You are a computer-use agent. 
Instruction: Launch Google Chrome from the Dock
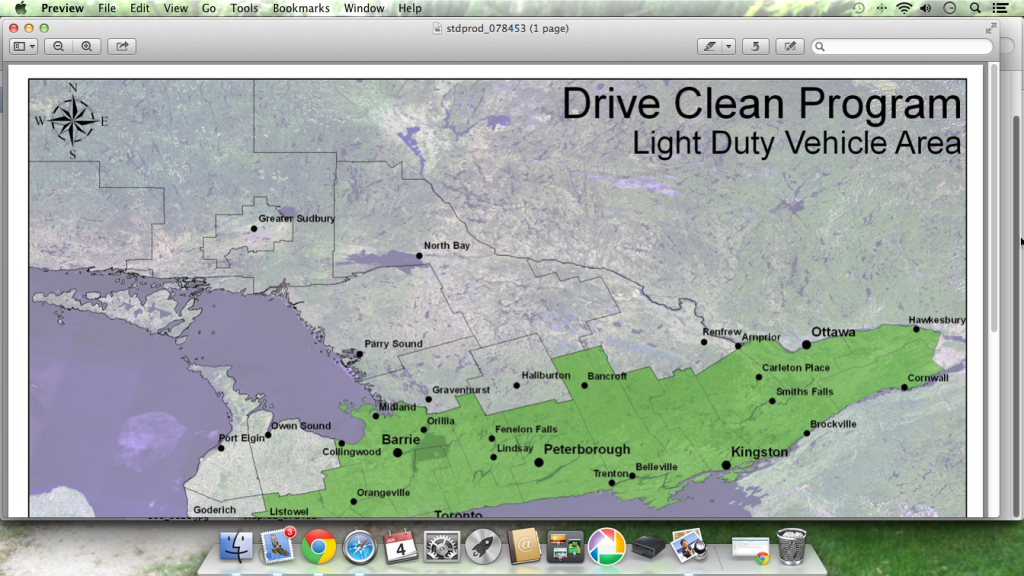click(x=318, y=546)
